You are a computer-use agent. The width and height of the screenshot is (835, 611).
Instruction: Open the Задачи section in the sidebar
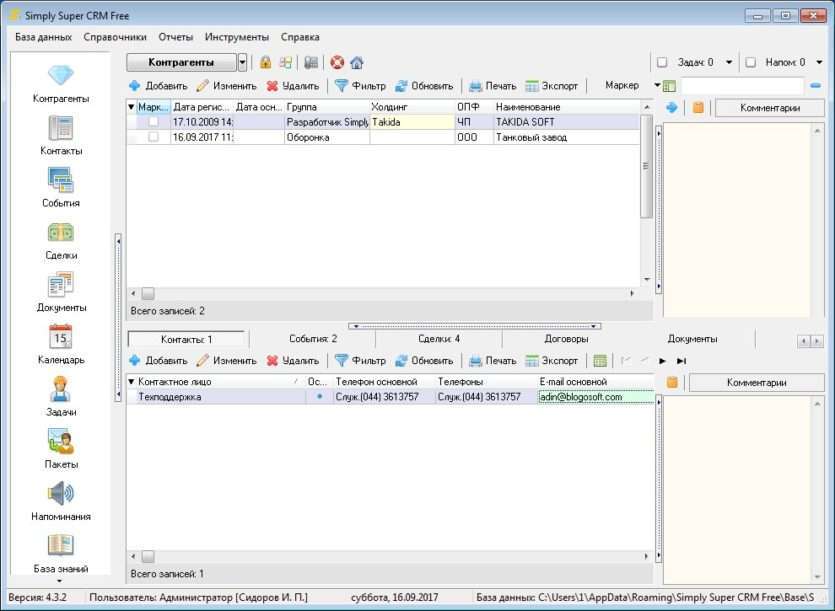61,396
